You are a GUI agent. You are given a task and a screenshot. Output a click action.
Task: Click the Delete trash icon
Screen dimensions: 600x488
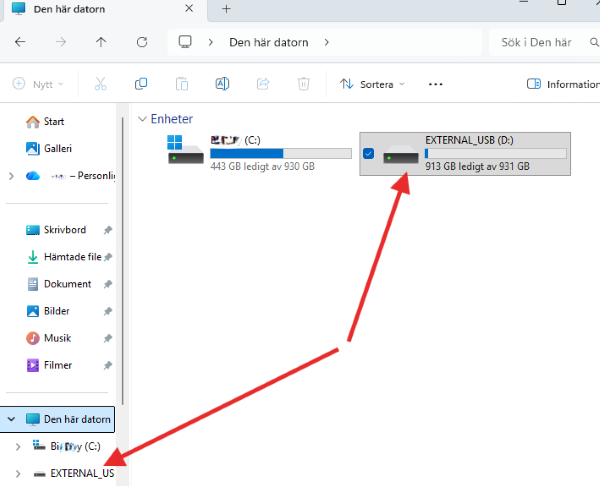pos(303,84)
